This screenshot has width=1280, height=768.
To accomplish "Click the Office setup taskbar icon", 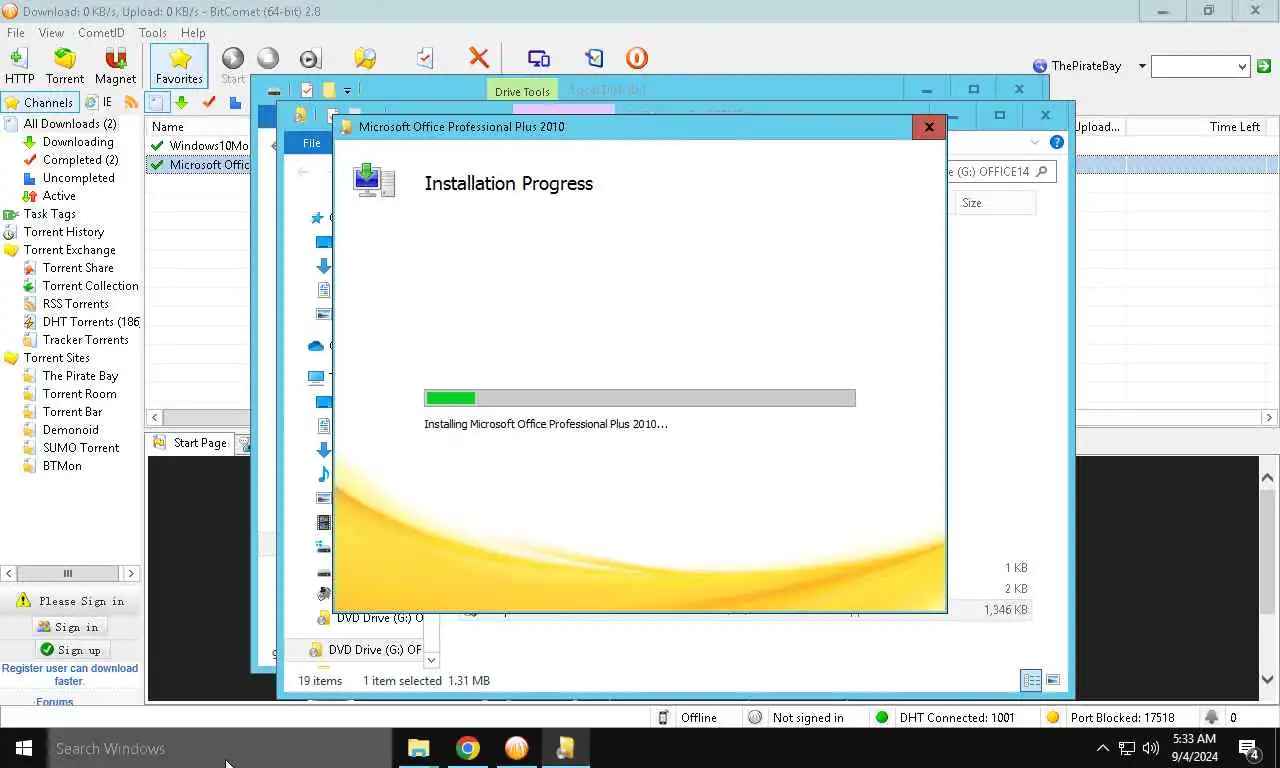I will pyautogui.click(x=565, y=748).
